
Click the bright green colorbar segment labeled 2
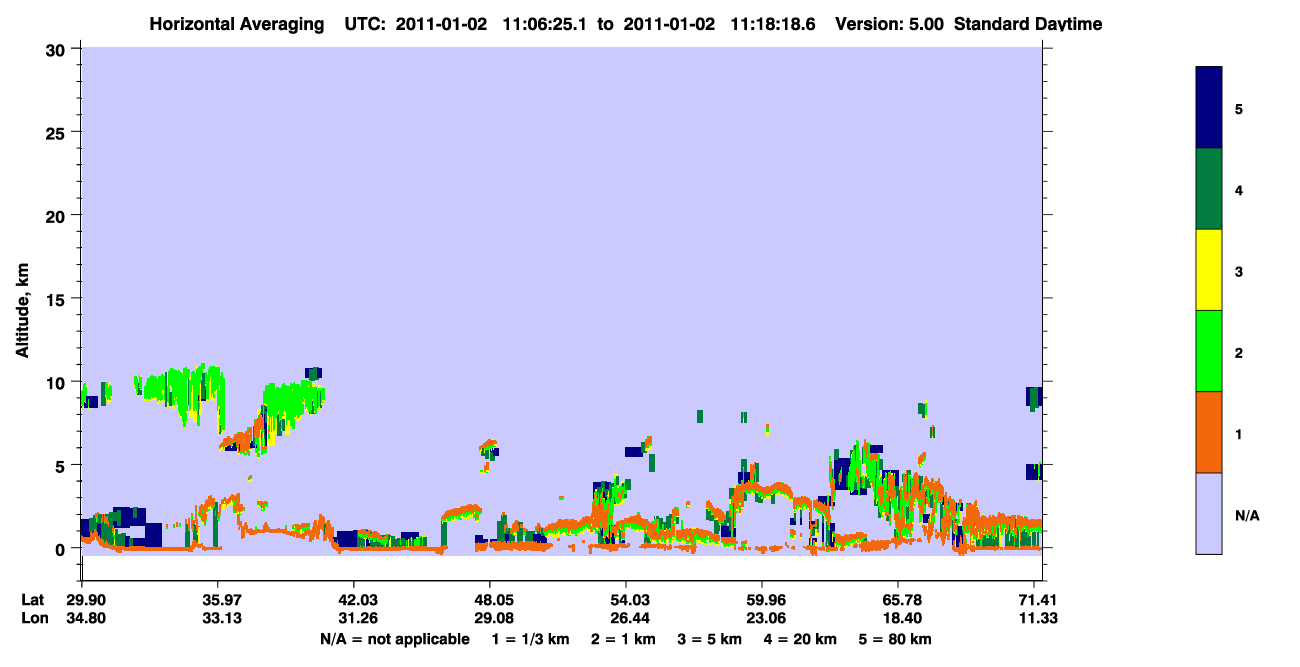(1209, 351)
